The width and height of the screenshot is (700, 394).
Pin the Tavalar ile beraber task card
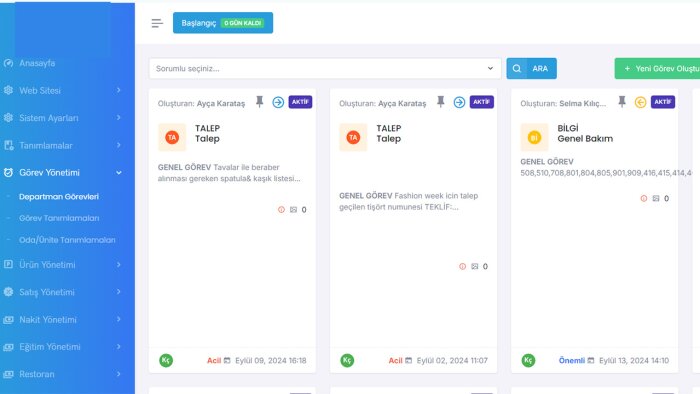click(x=259, y=102)
